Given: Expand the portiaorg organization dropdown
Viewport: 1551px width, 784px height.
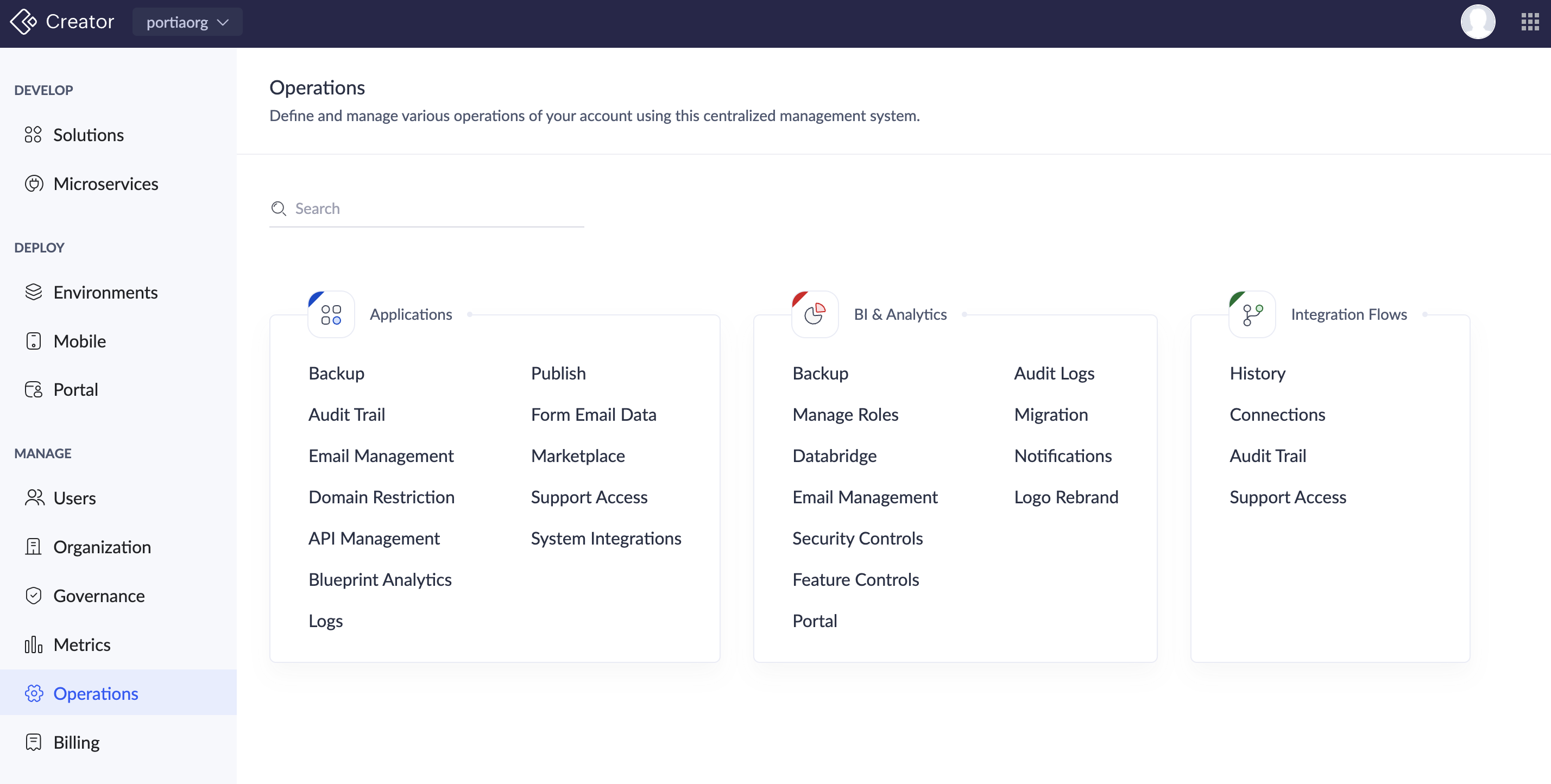Looking at the screenshot, I should [187, 22].
